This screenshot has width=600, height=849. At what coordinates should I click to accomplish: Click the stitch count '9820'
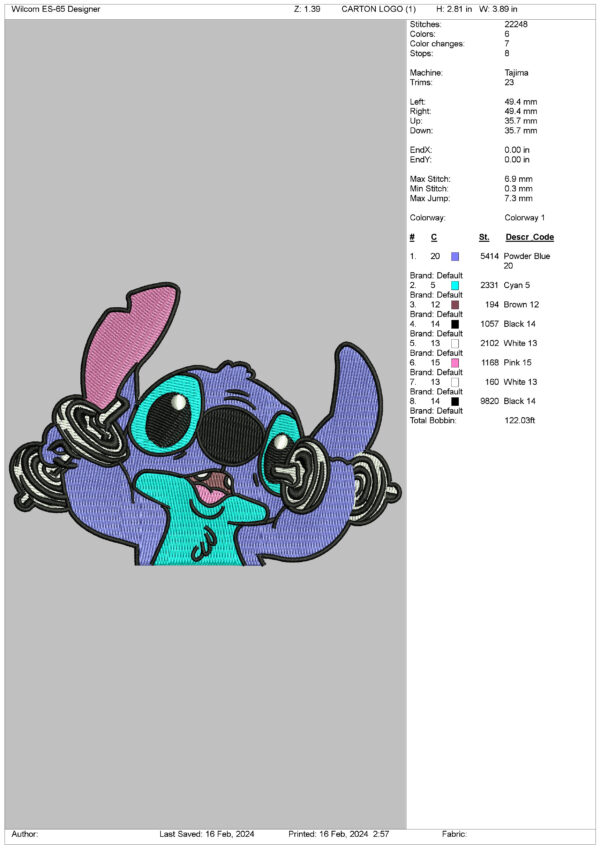[490, 401]
